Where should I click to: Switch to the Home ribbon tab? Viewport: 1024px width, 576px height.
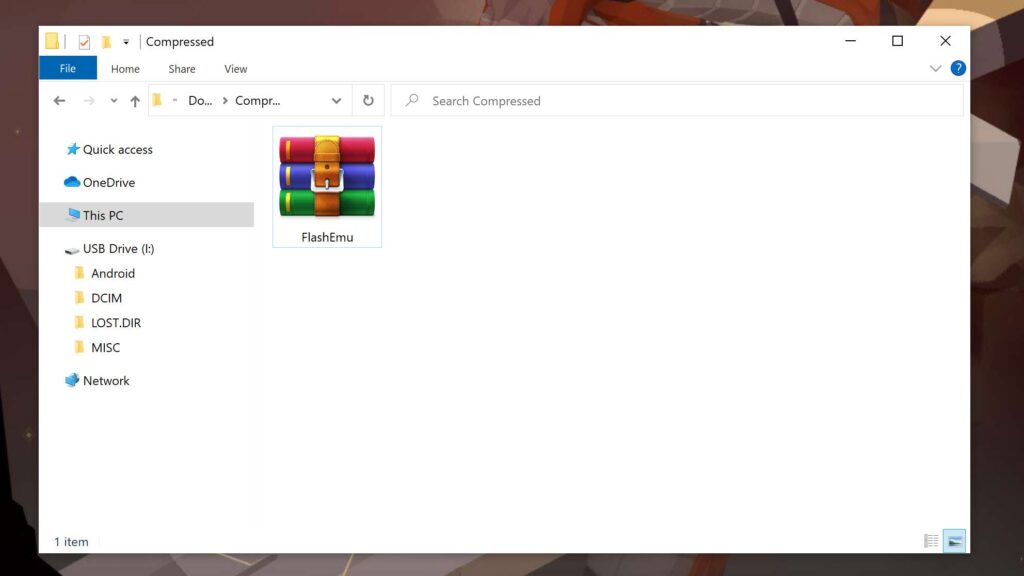pos(125,69)
